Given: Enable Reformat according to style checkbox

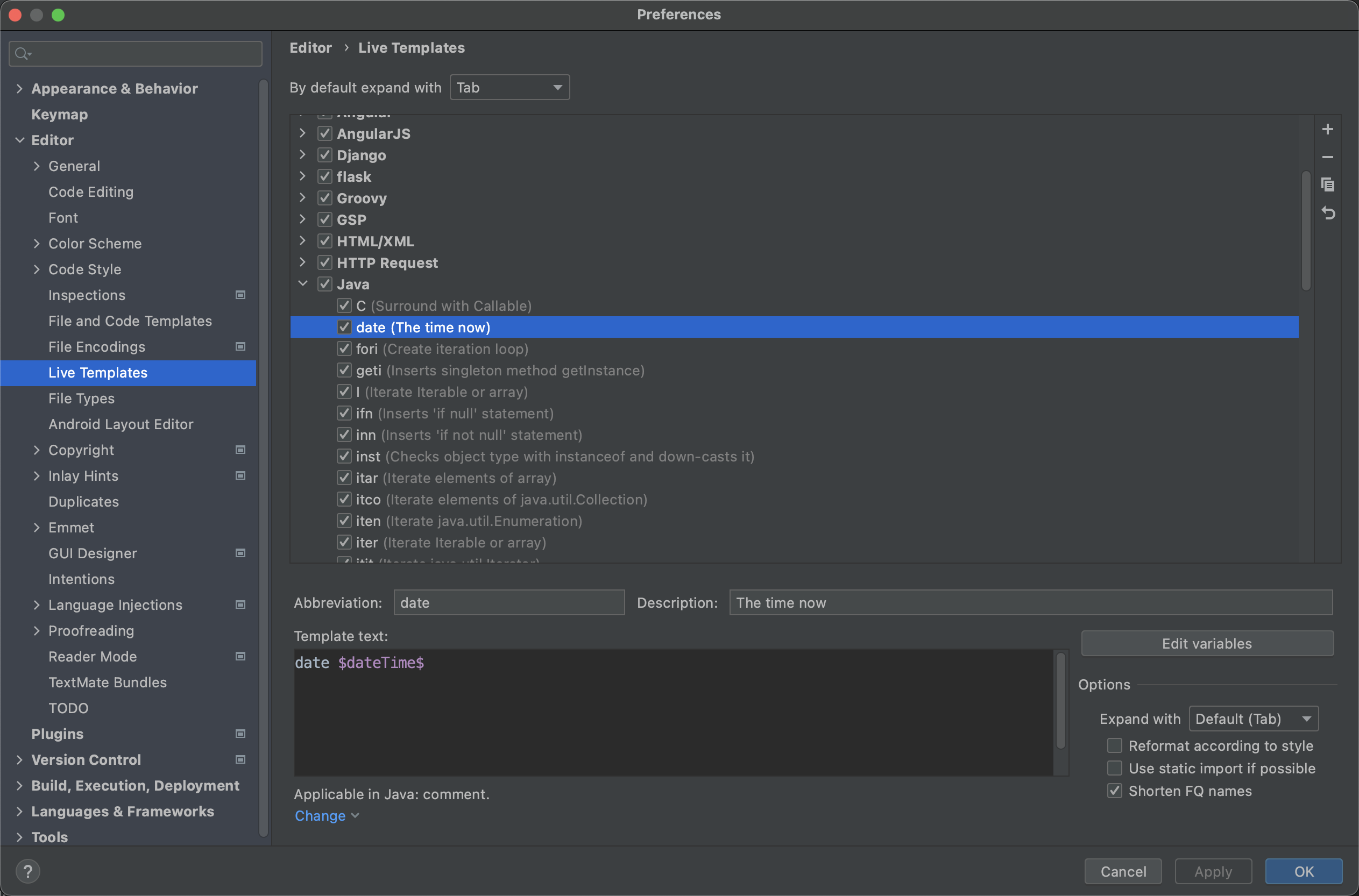Looking at the screenshot, I should pos(1114,745).
